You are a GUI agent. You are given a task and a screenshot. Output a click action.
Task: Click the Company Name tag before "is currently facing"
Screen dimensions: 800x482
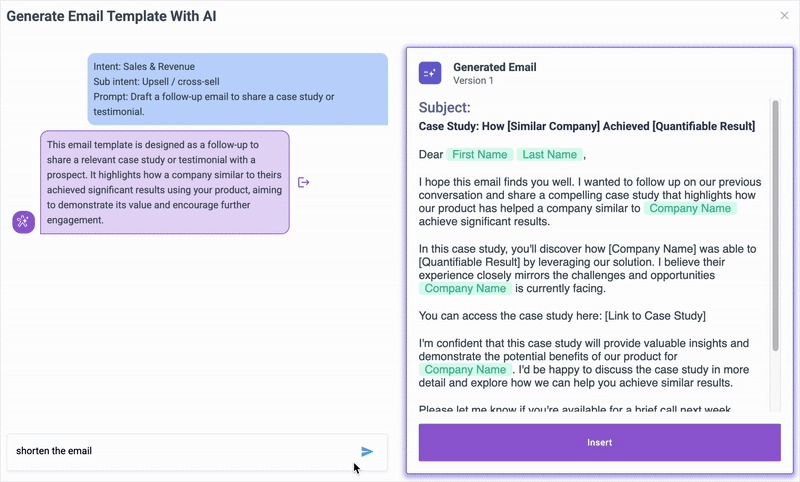pyautogui.click(x=465, y=288)
